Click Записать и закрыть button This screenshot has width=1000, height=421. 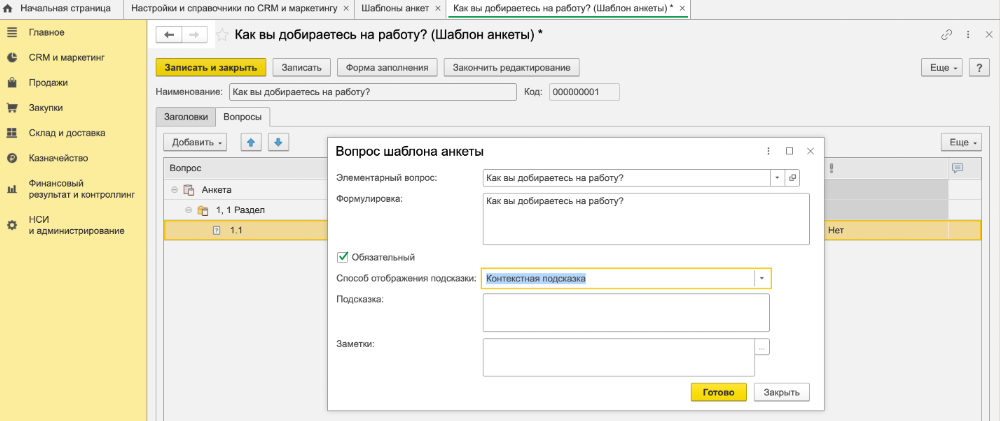pos(210,67)
